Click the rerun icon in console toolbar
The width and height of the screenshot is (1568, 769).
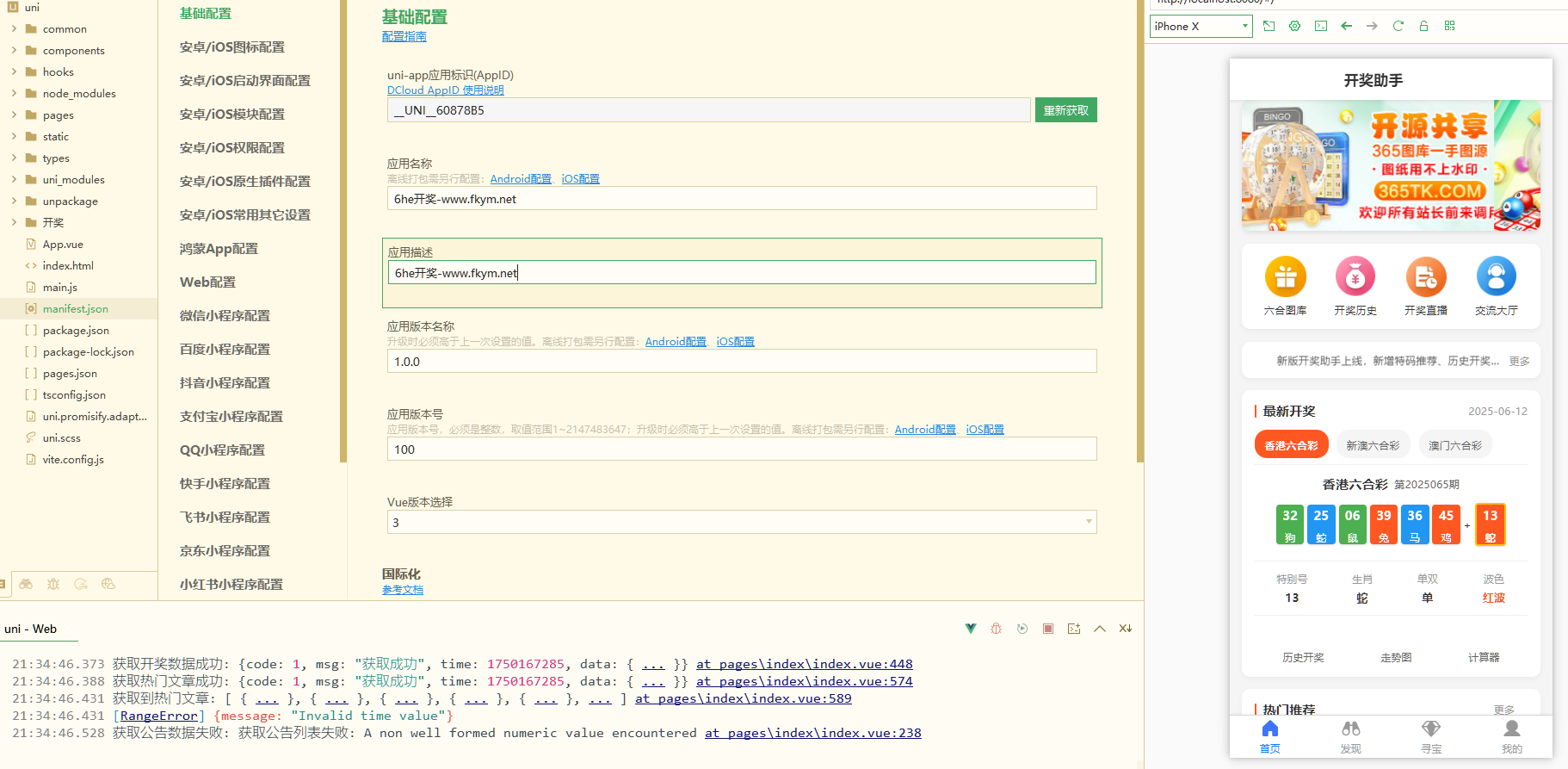tap(1022, 629)
